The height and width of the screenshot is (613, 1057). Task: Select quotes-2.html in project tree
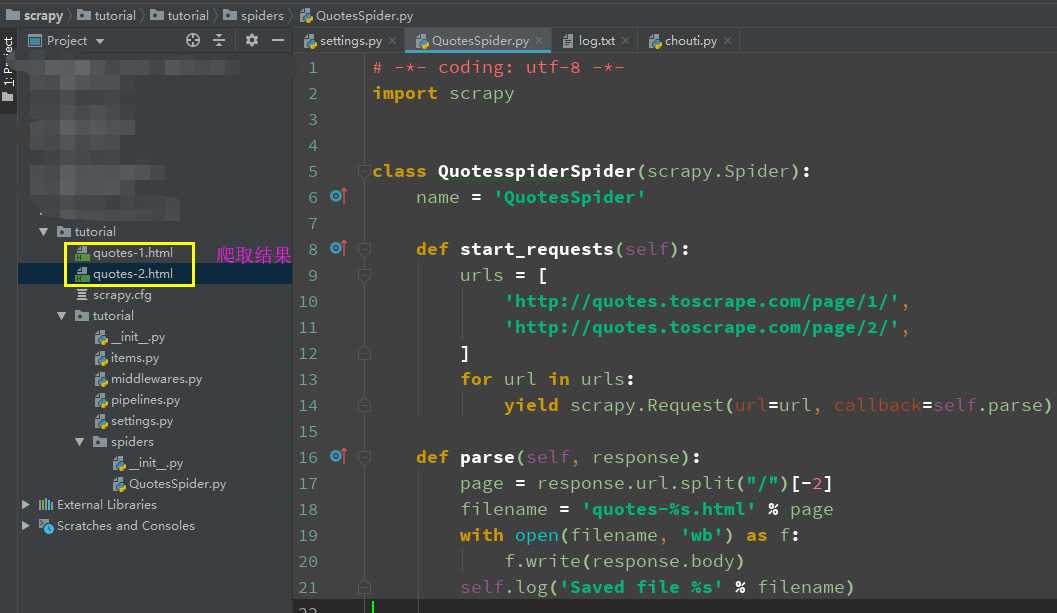(x=133, y=274)
